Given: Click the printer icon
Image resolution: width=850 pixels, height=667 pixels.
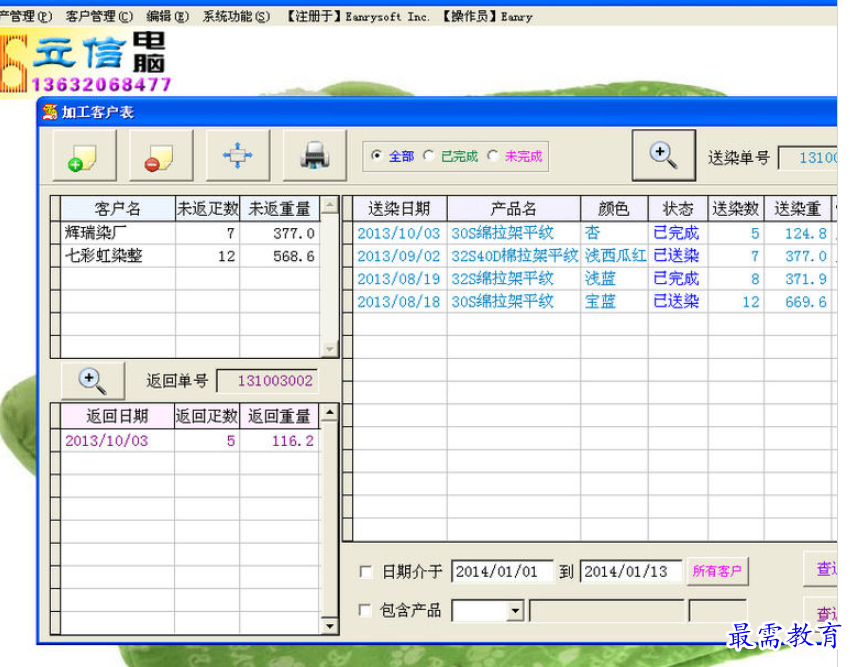Looking at the screenshot, I should click(315, 156).
